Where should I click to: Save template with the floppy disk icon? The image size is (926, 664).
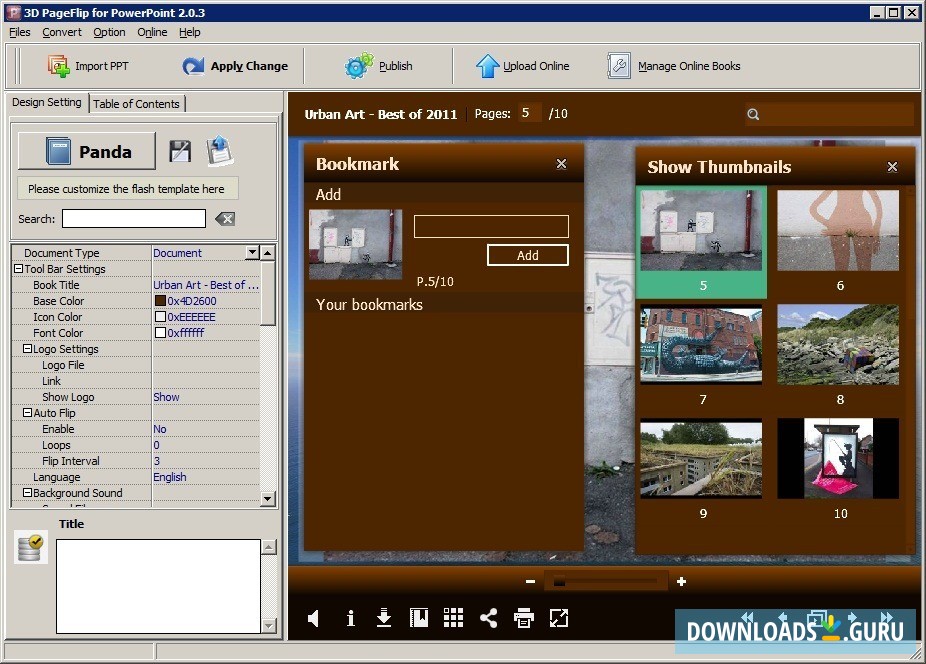[180, 151]
